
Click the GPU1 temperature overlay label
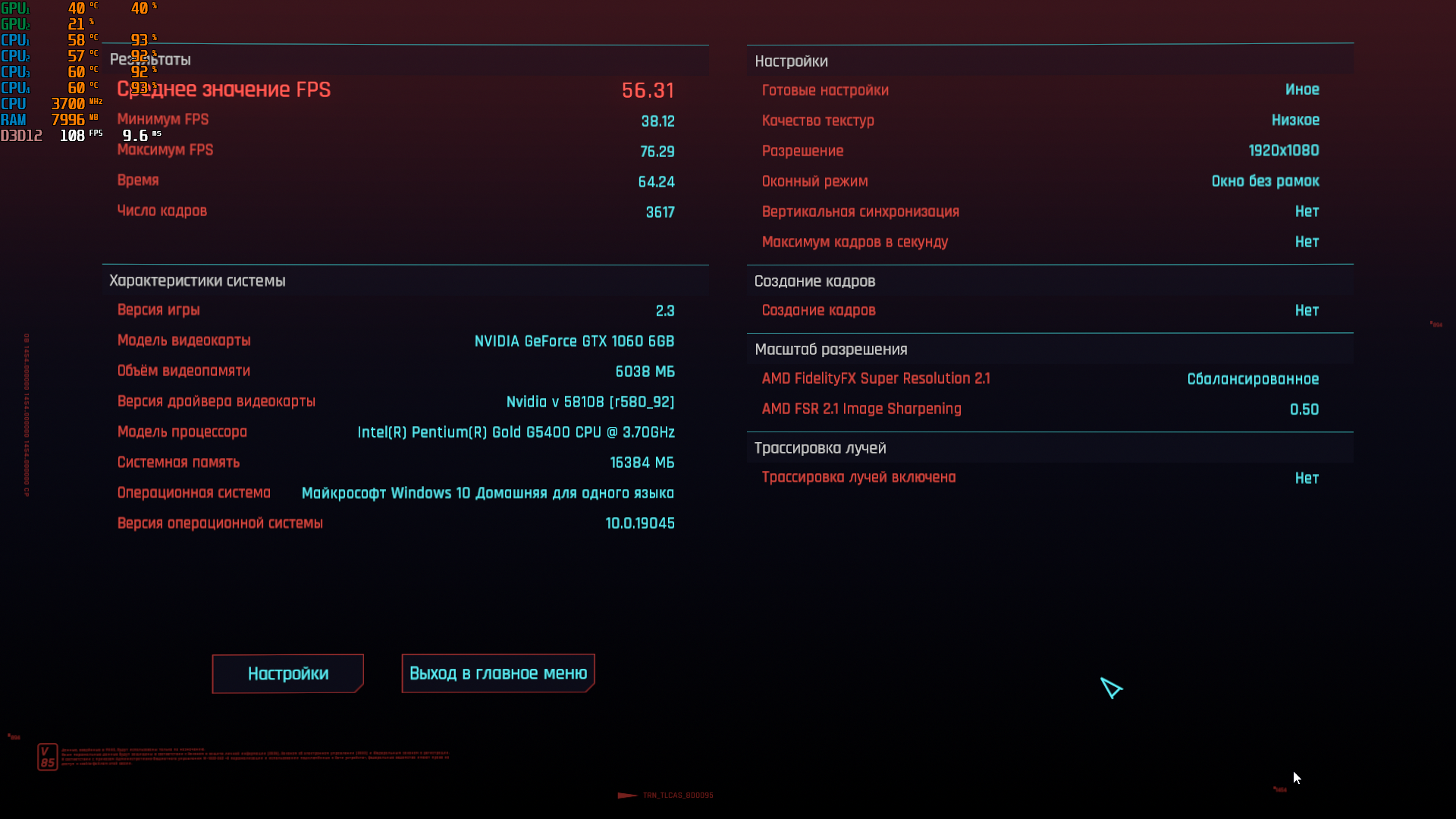coord(15,8)
